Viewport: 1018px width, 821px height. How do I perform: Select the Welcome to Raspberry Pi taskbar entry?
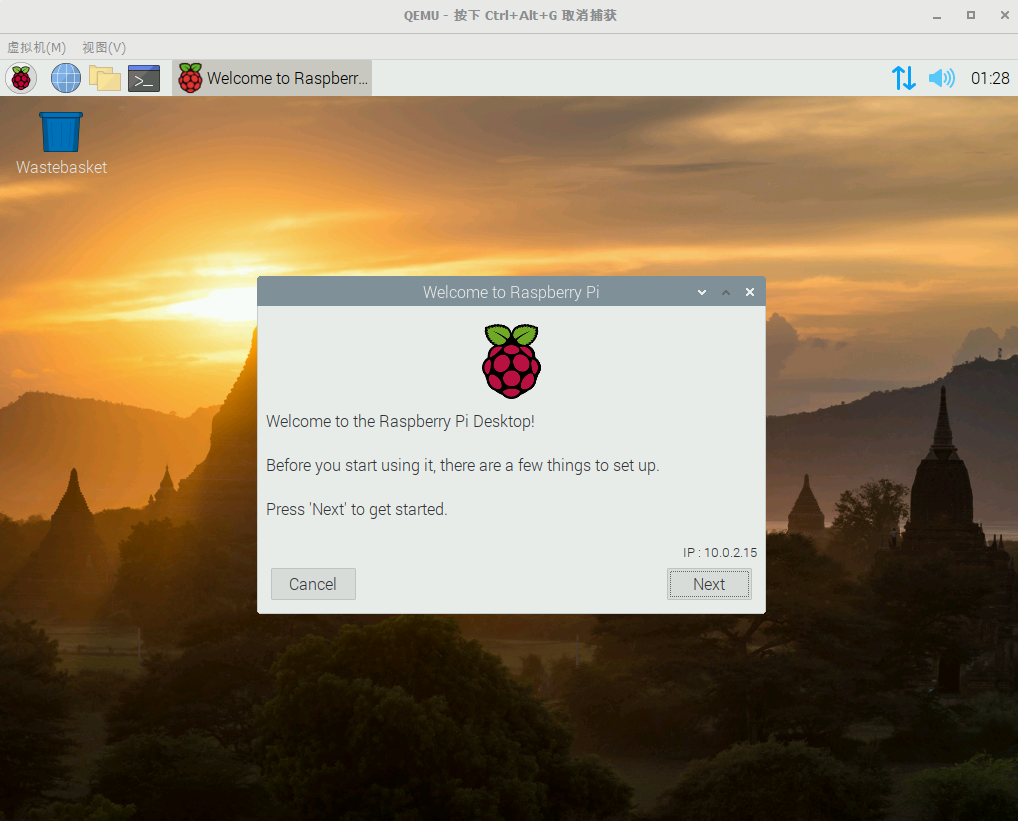272,79
